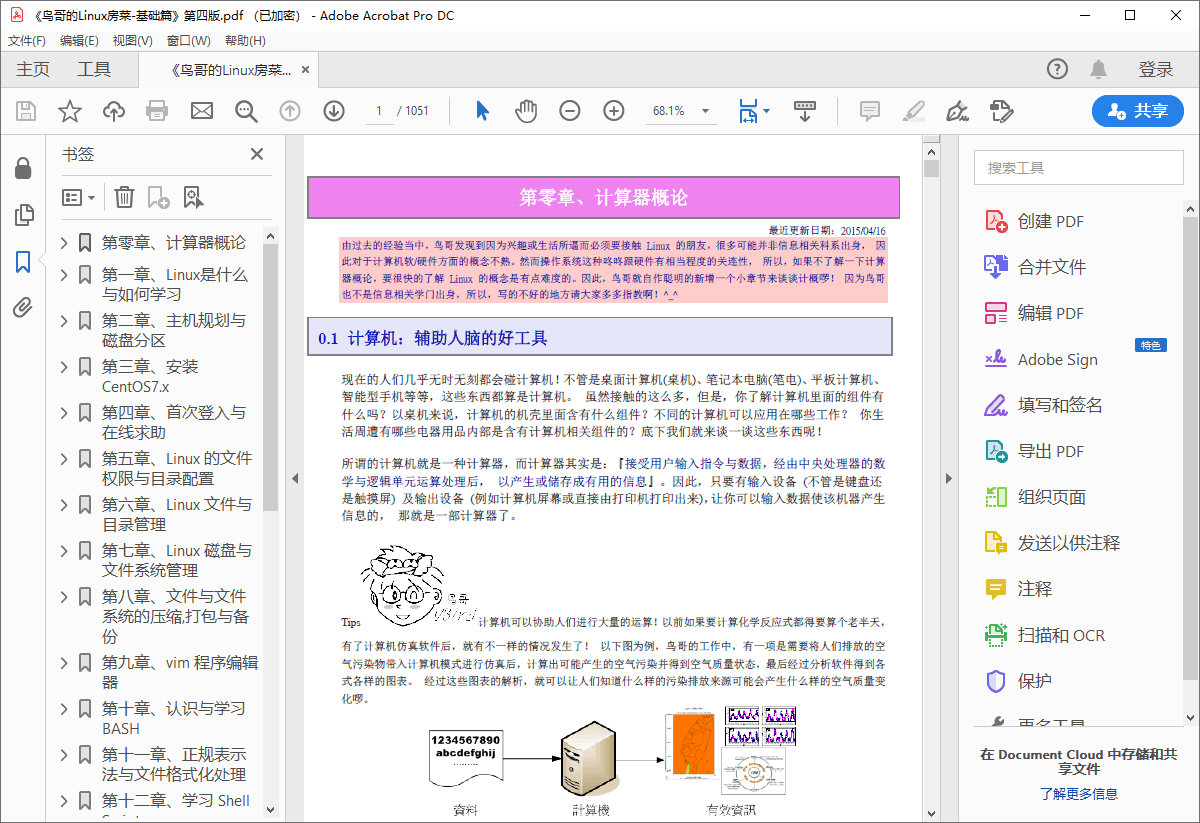Expand the 第五章 Linux 的文件权限与目录配置 bookmark

coord(64,459)
